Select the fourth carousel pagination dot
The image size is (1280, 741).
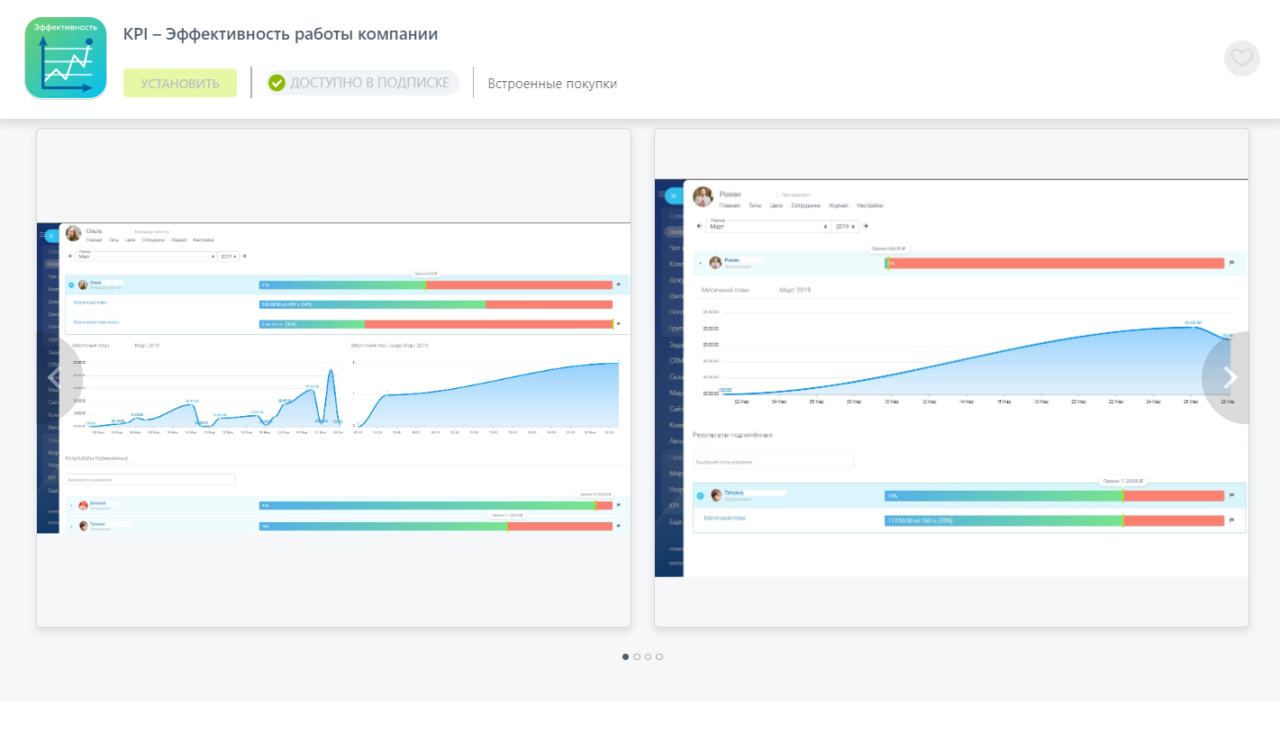[x=659, y=657]
